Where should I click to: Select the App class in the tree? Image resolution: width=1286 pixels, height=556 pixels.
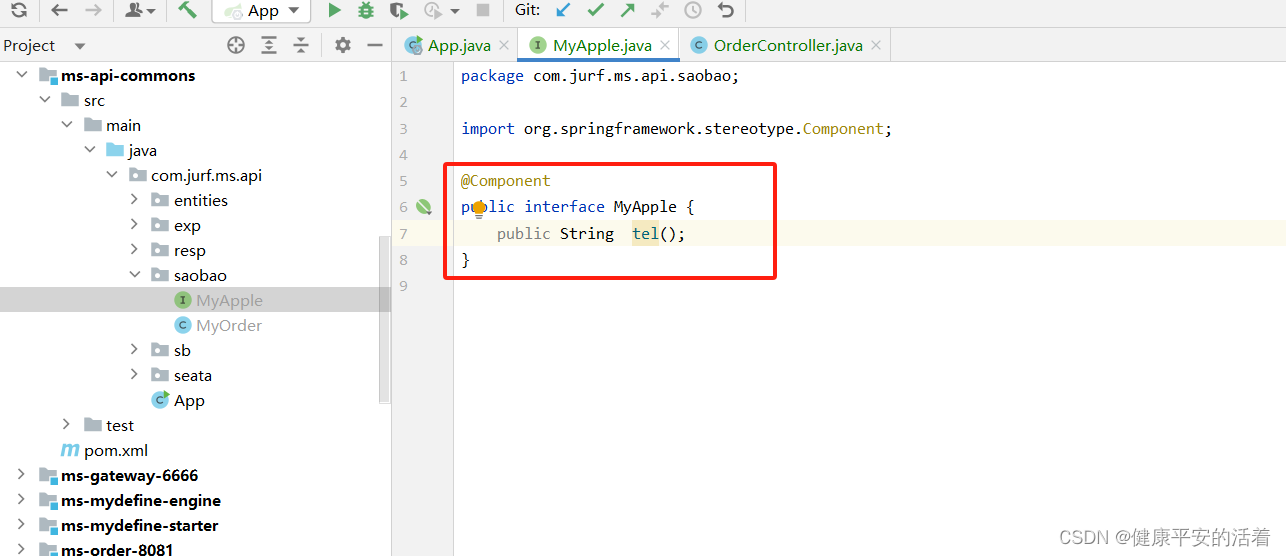click(x=189, y=400)
